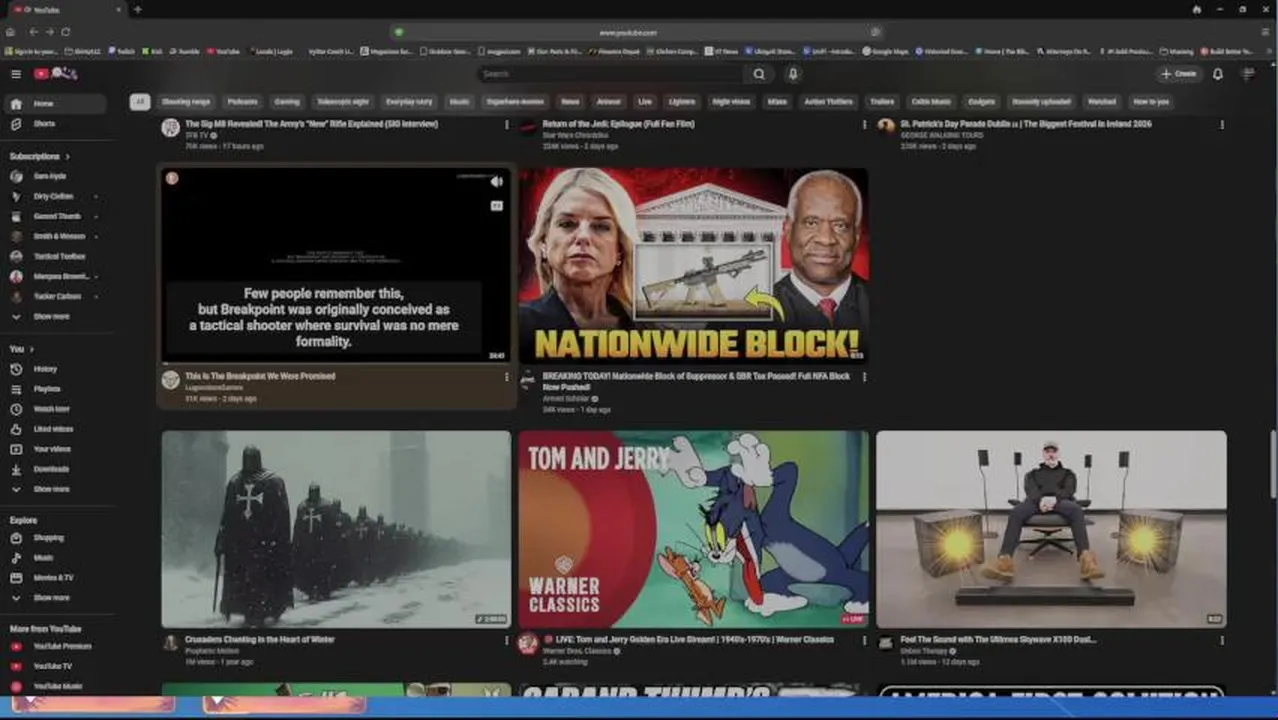Click inside the YouTube search field
Viewport: 1278px width, 720px height.
coord(610,74)
